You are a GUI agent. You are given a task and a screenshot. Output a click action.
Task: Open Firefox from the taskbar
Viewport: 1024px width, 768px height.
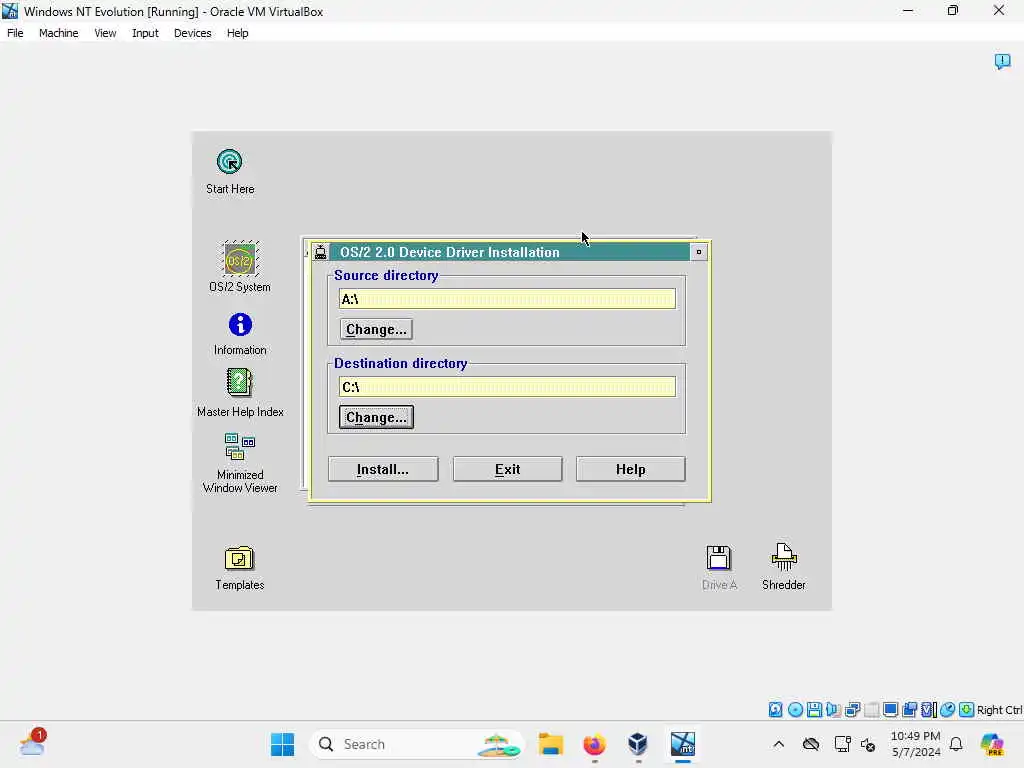pyautogui.click(x=594, y=744)
